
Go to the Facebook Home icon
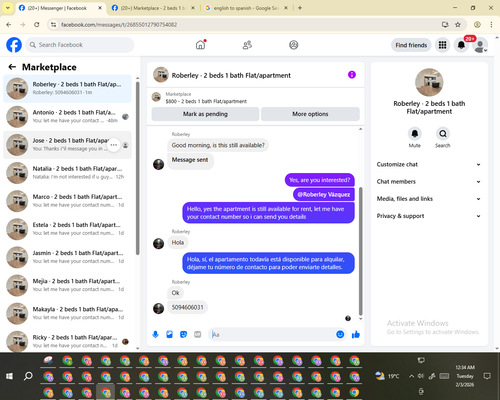[200, 45]
